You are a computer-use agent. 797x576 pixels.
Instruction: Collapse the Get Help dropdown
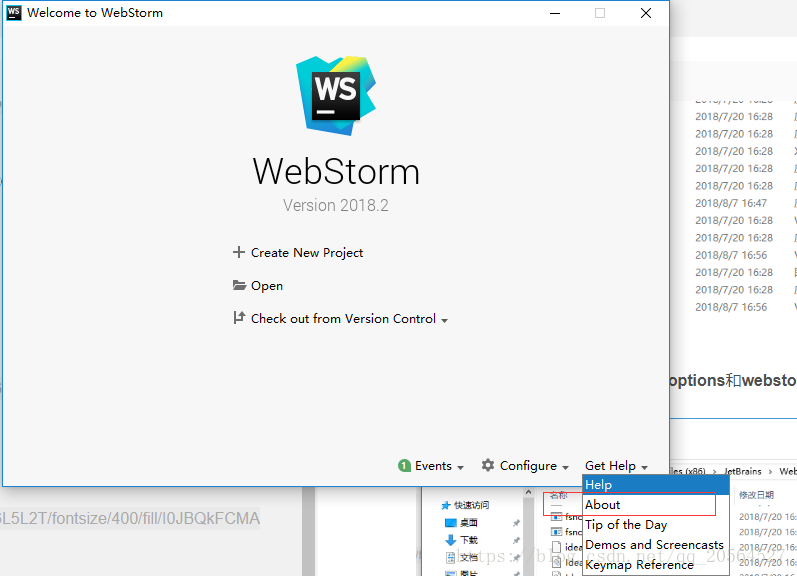pyautogui.click(x=616, y=466)
